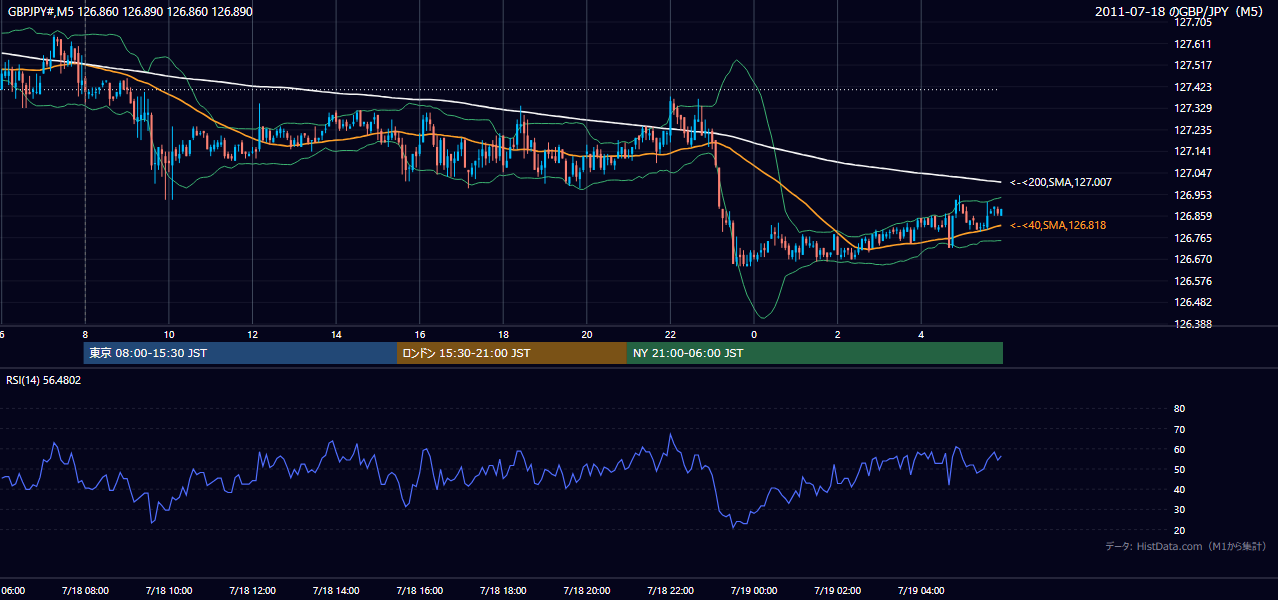Click the 127.517 price axis value
The height and width of the screenshot is (600, 1278).
[1192, 65]
